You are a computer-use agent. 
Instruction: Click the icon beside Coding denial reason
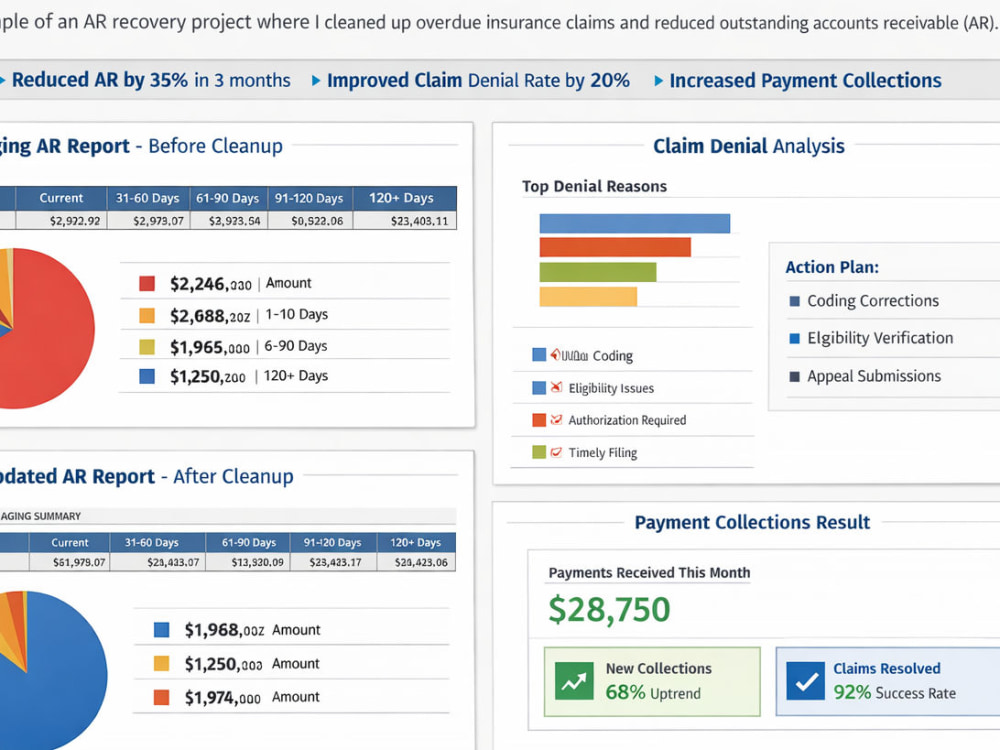click(555, 355)
